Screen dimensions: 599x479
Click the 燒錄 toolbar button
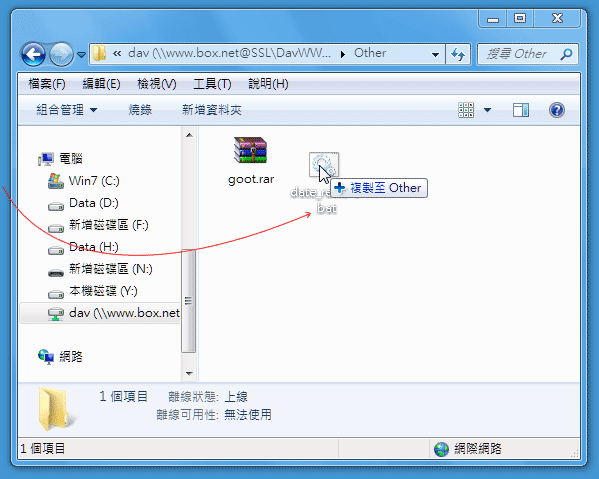click(x=140, y=110)
